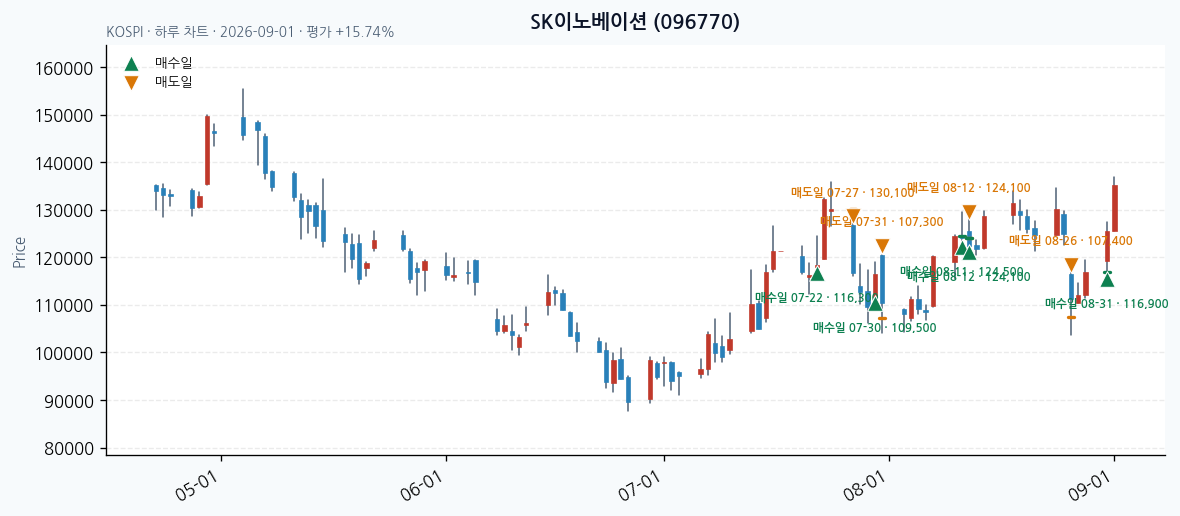Image resolution: width=1180 pixels, height=516 pixels.
Task: Select the 07-30 buy marker triangle
Action: coord(875,303)
